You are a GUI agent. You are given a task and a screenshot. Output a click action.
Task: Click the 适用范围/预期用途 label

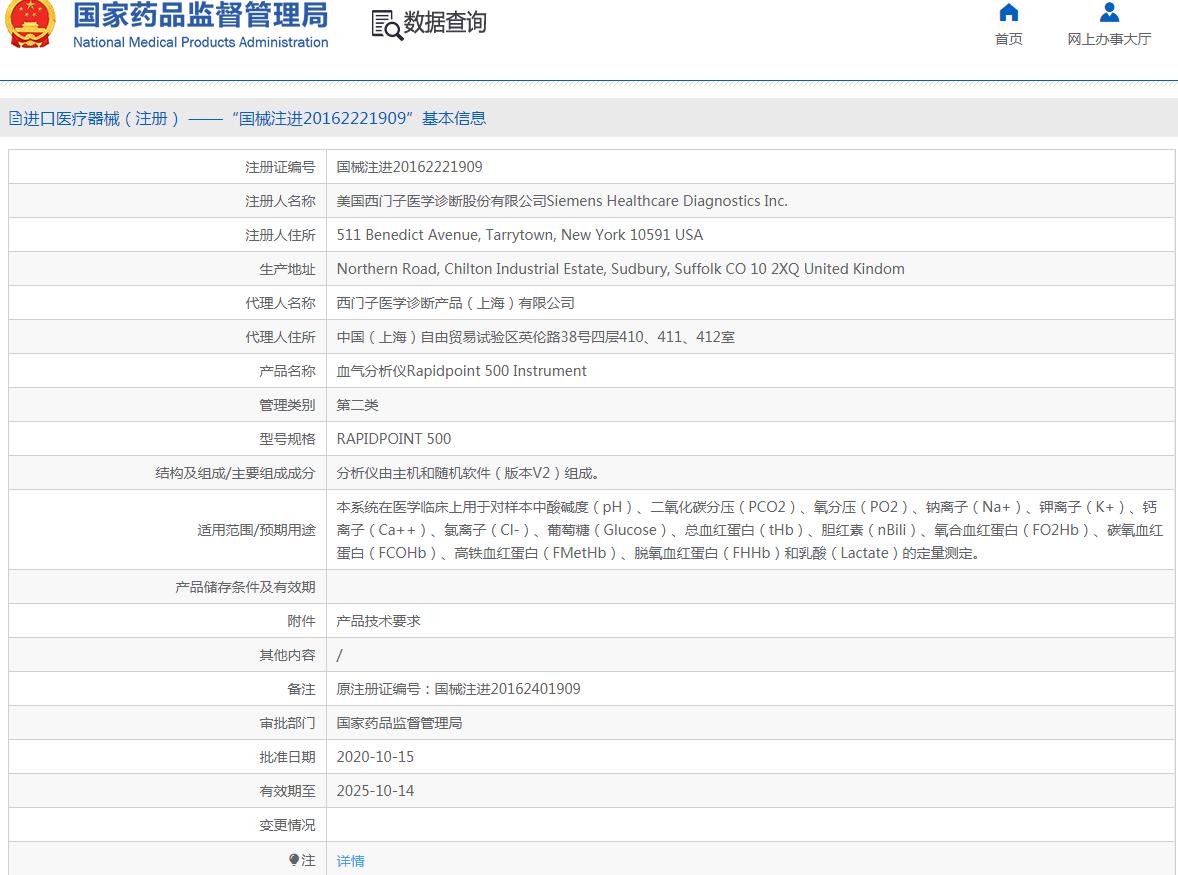point(256,530)
